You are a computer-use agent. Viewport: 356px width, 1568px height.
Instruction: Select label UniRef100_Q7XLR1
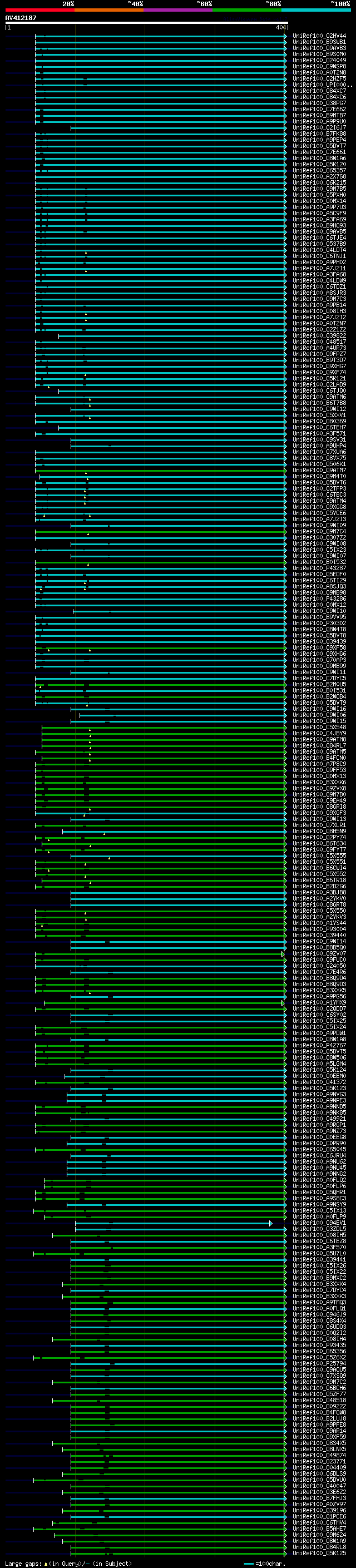tap(319, 825)
